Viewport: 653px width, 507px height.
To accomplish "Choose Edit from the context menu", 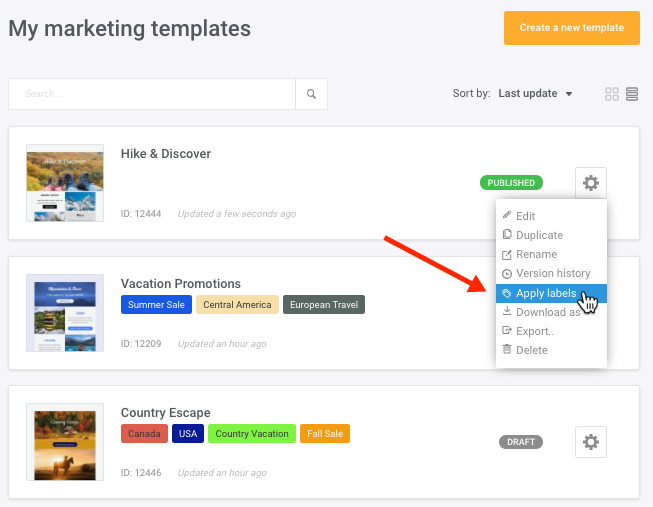I will [525, 216].
